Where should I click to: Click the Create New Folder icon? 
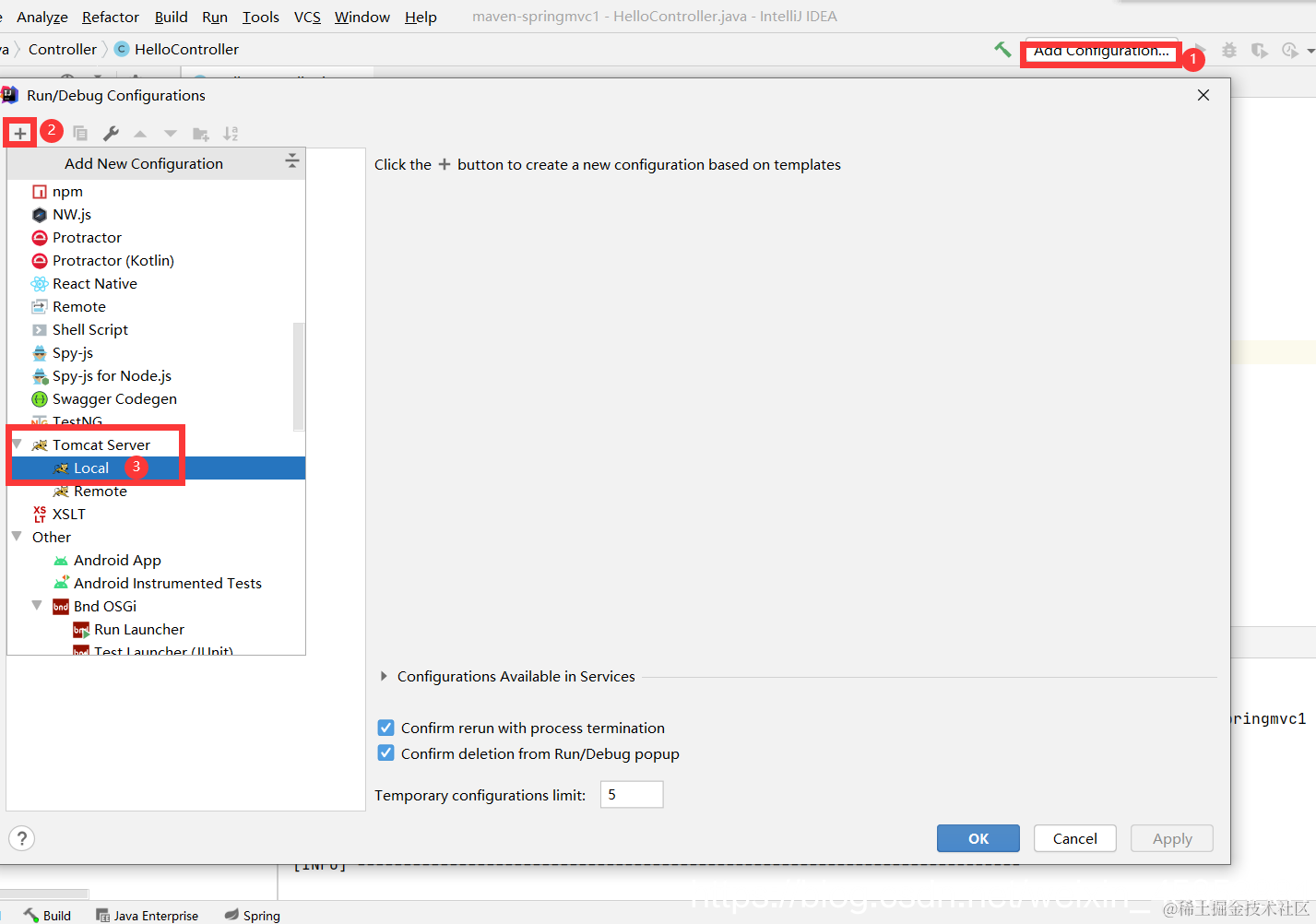point(200,134)
